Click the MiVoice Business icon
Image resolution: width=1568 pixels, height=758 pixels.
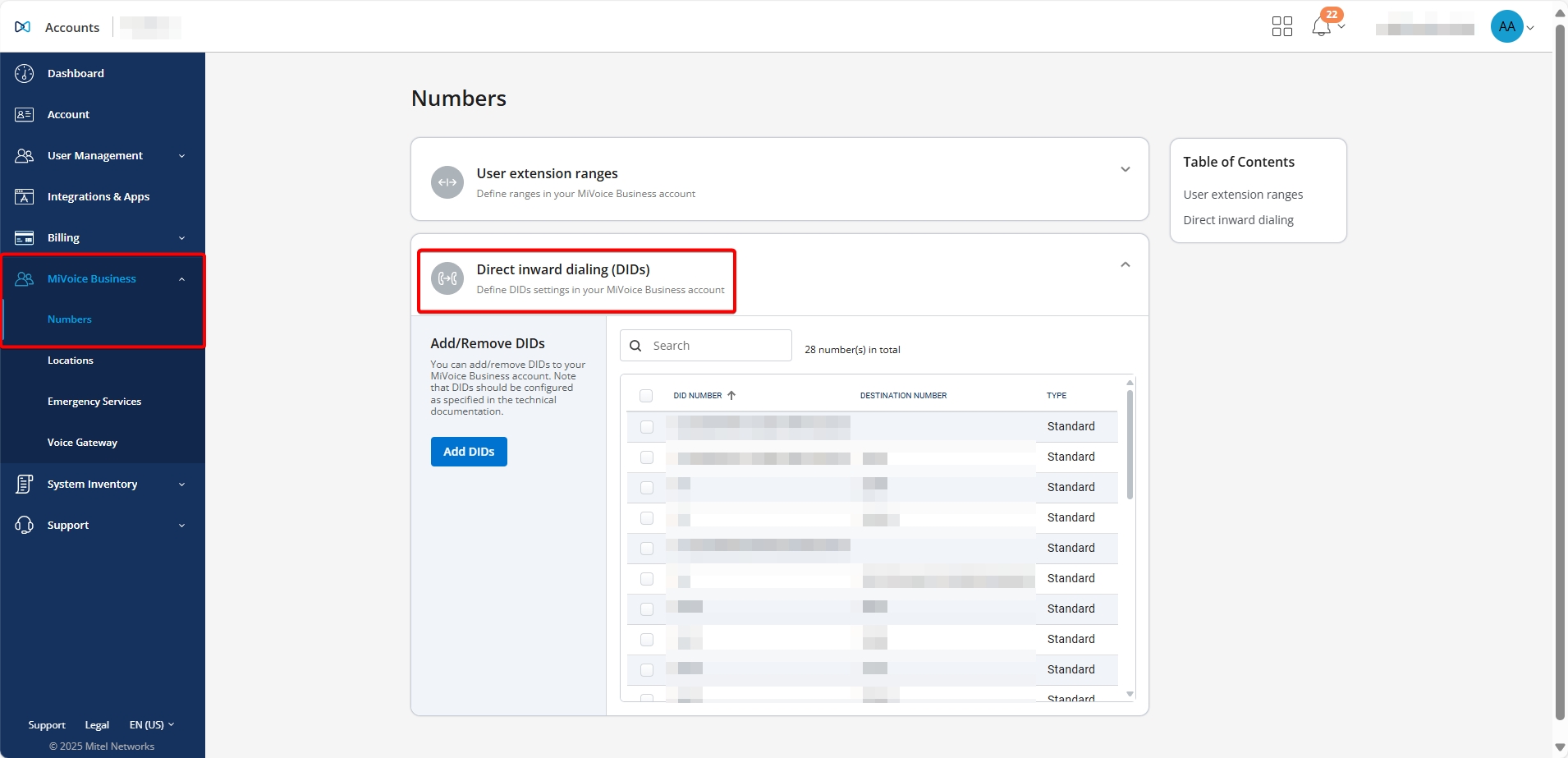[25, 278]
